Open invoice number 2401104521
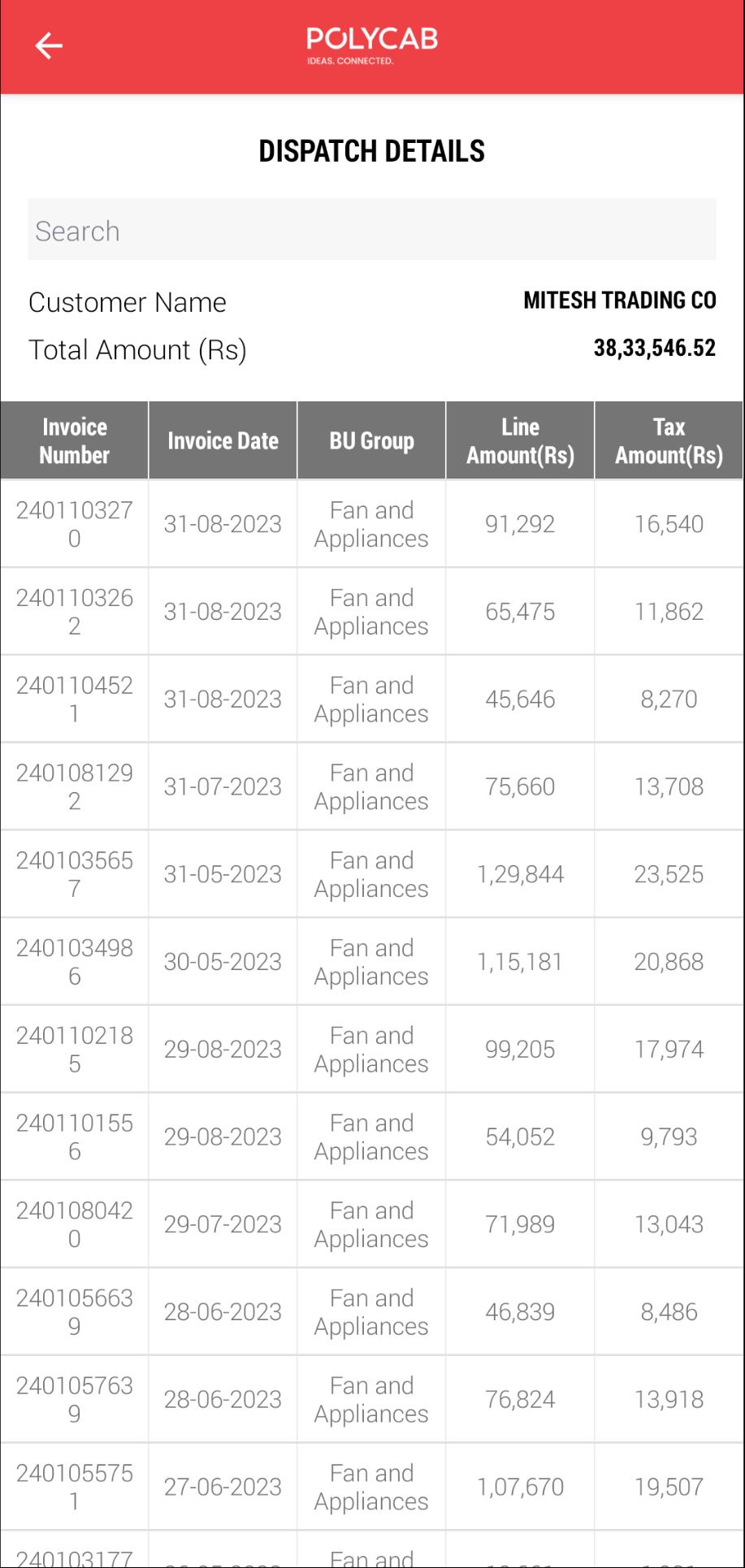Image resolution: width=745 pixels, height=1568 pixels. tap(75, 700)
